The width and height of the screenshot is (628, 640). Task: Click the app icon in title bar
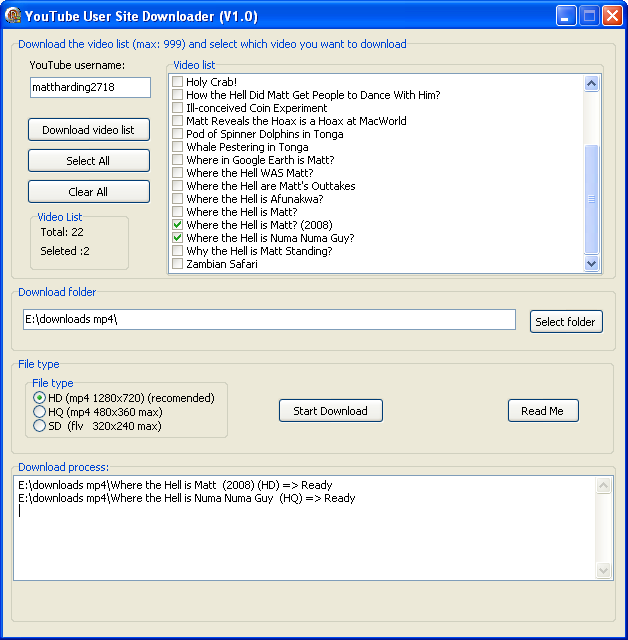click(x=13, y=16)
